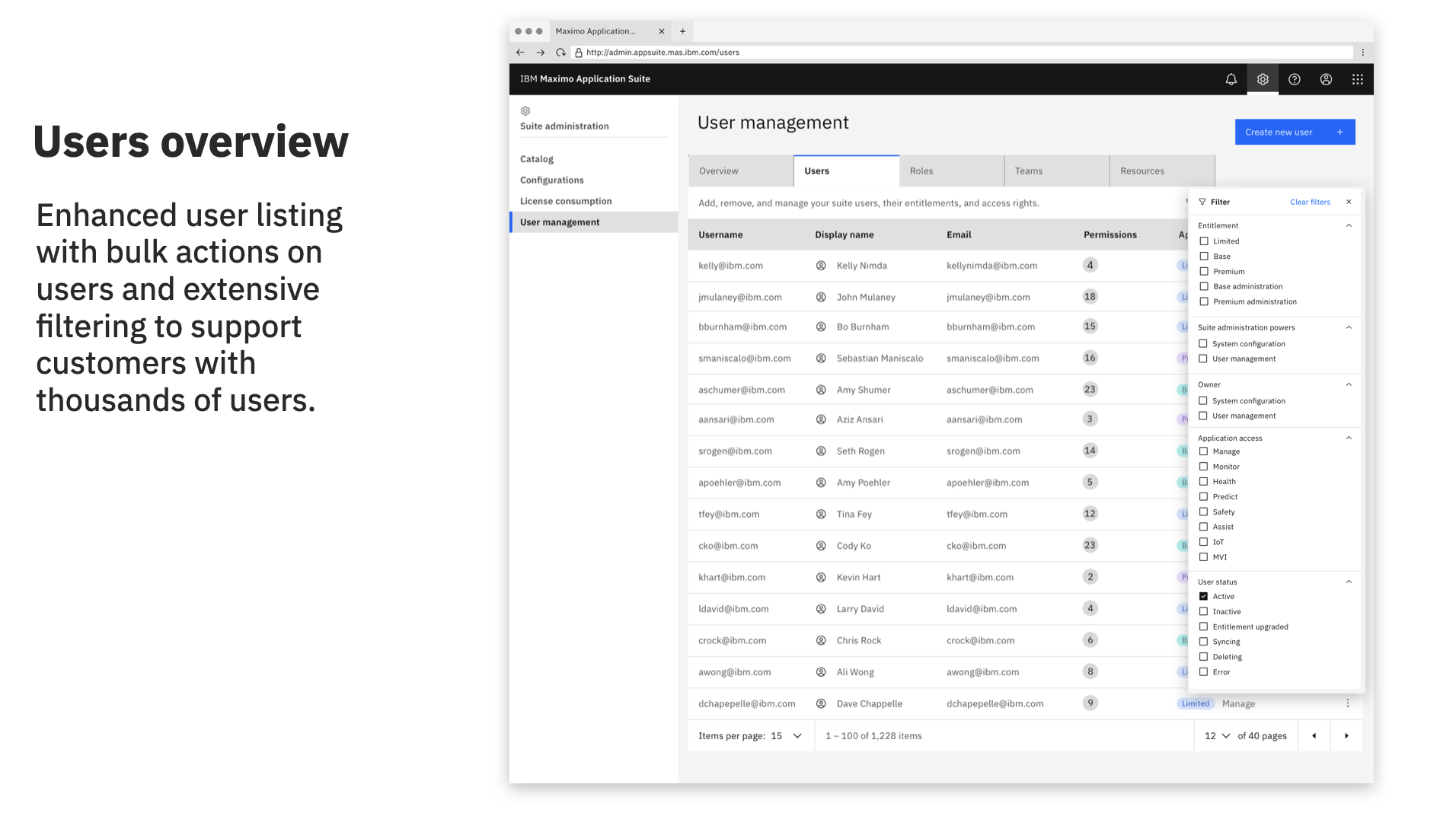
Task: Uncheck the Active user status filter
Action: pyautogui.click(x=1203, y=596)
